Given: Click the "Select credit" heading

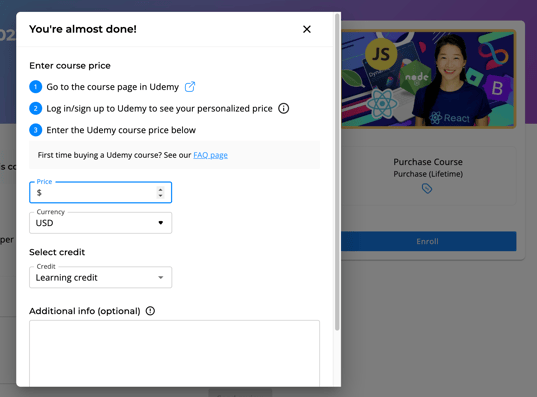Looking at the screenshot, I should pos(57,252).
